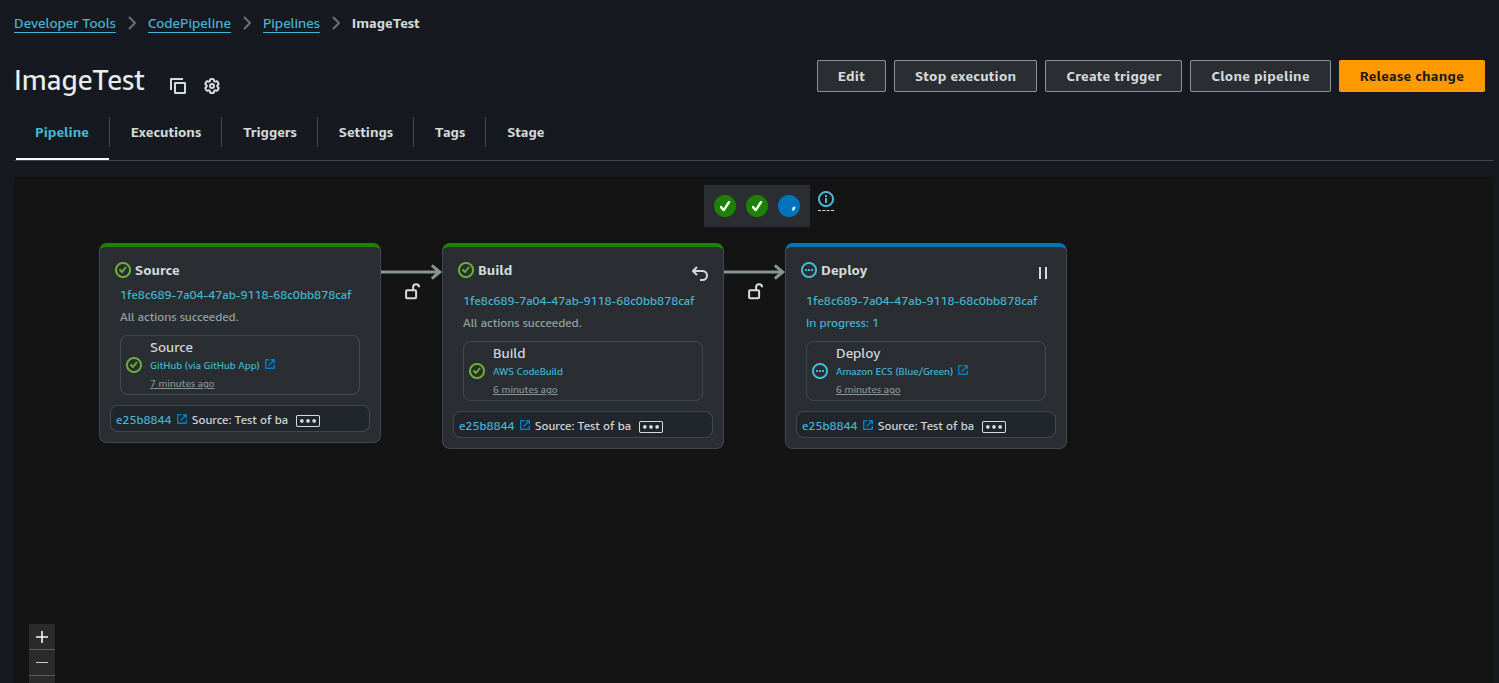Click Deploy stage in-progress status icon
Screen dimensions: 1499x683
point(809,270)
